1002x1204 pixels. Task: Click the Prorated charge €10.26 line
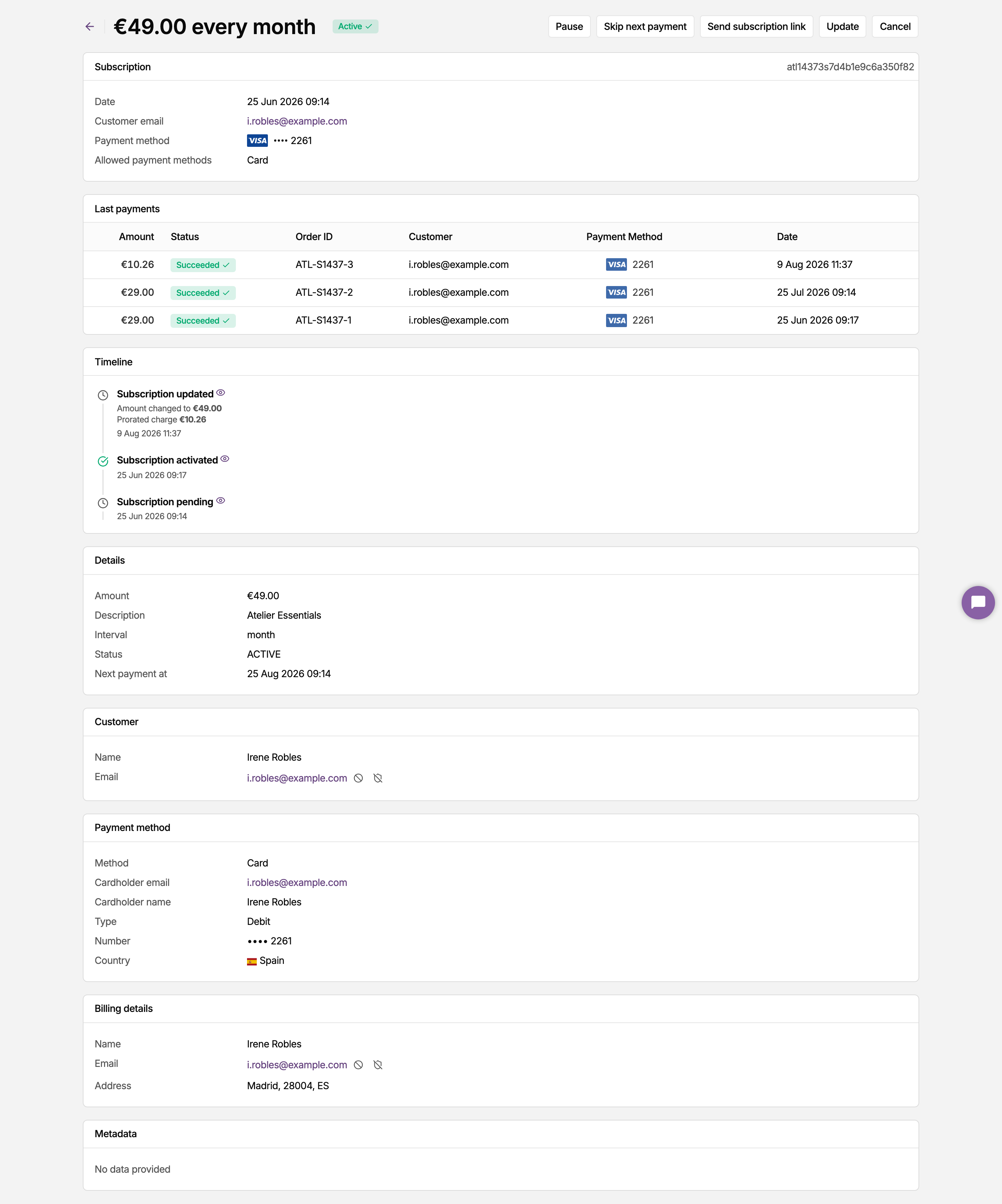162,420
